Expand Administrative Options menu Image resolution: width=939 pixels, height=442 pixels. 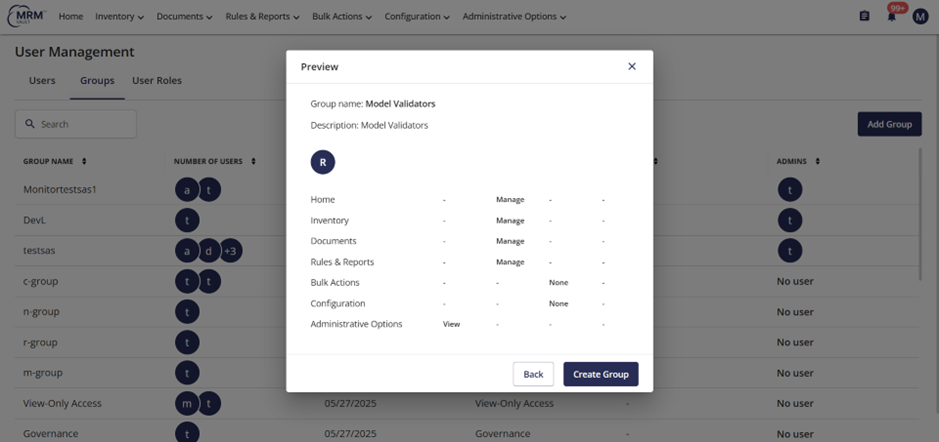coord(514,17)
